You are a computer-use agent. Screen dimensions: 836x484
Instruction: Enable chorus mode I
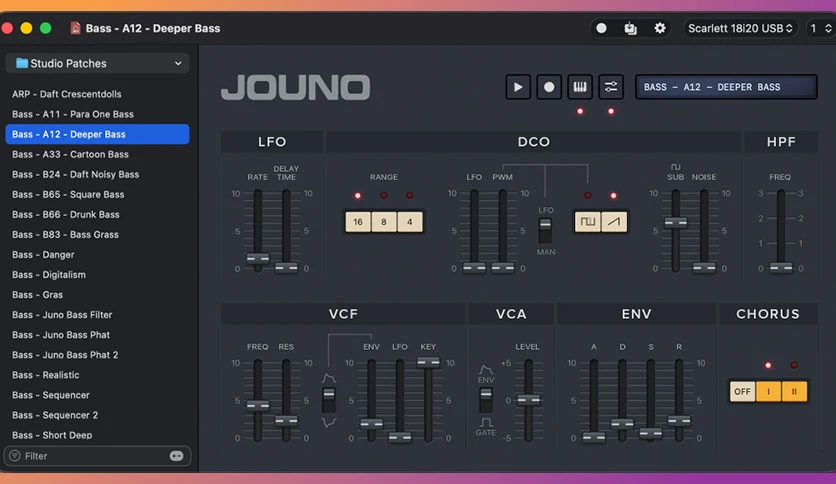coord(768,392)
